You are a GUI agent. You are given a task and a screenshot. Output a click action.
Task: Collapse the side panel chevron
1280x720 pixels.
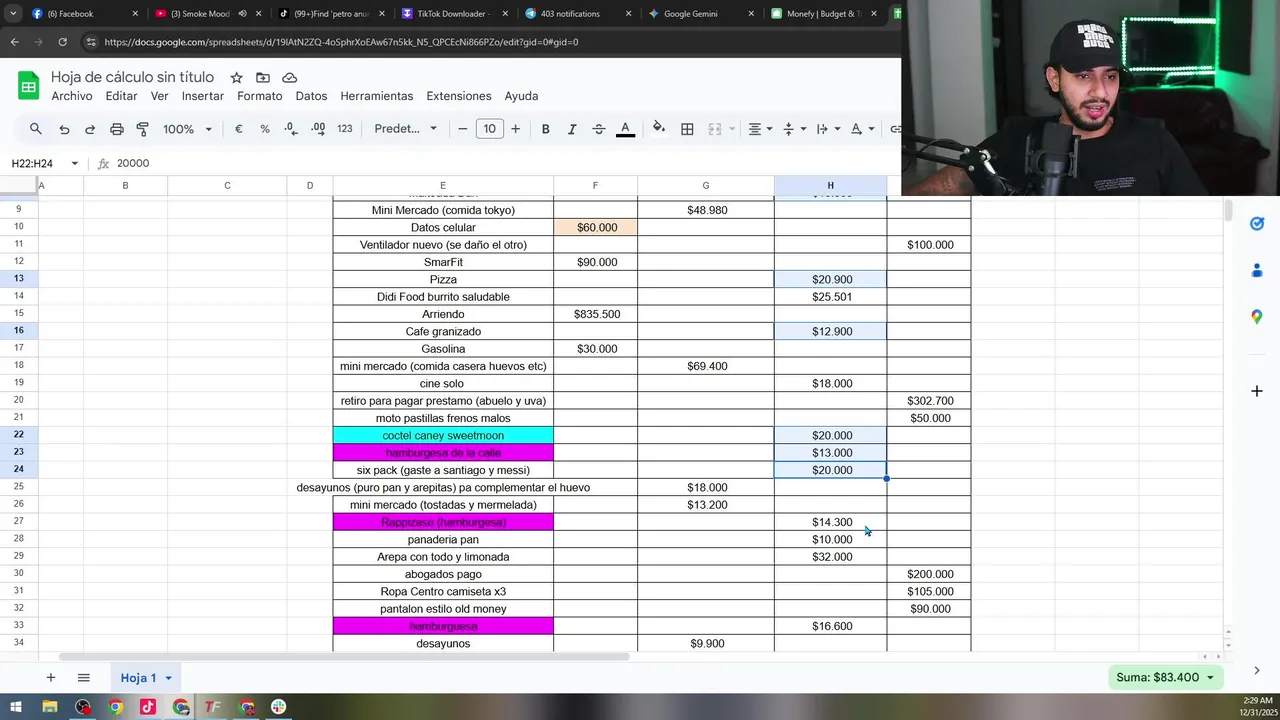[x=1257, y=670]
